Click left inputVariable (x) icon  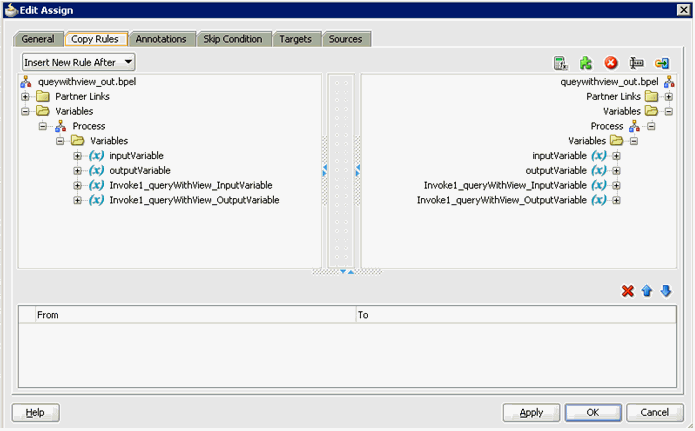96,156
